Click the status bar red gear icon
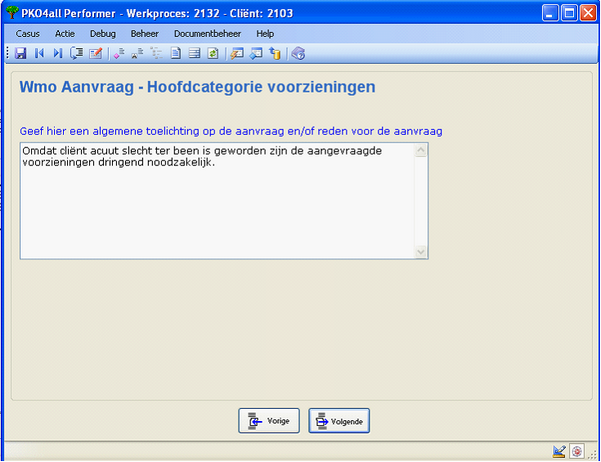Viewport: 601px width, 462px height. coord(576,451)
